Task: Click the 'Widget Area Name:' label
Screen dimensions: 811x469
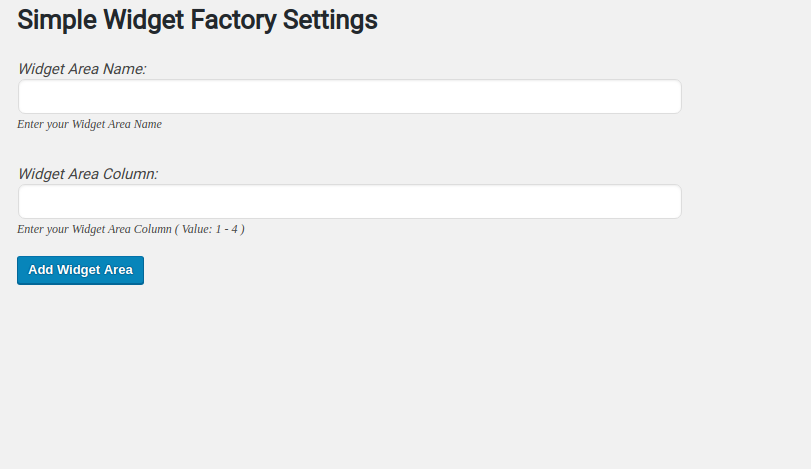Action: (82, 69)
